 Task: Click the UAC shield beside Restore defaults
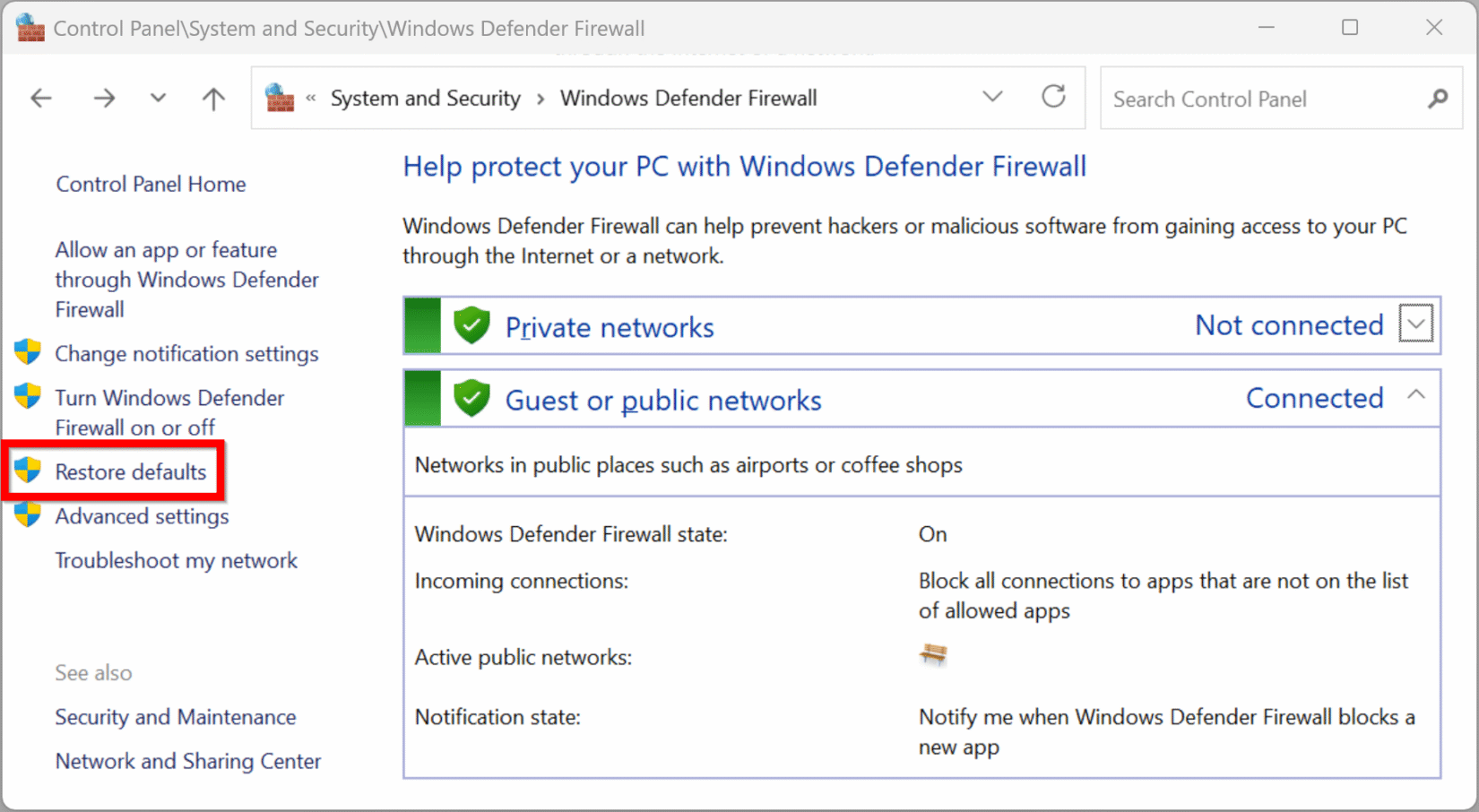click(28, 470)
